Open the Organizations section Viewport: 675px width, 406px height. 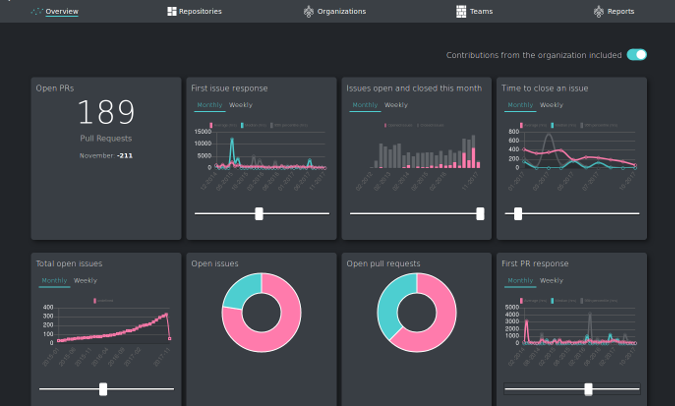341,12
